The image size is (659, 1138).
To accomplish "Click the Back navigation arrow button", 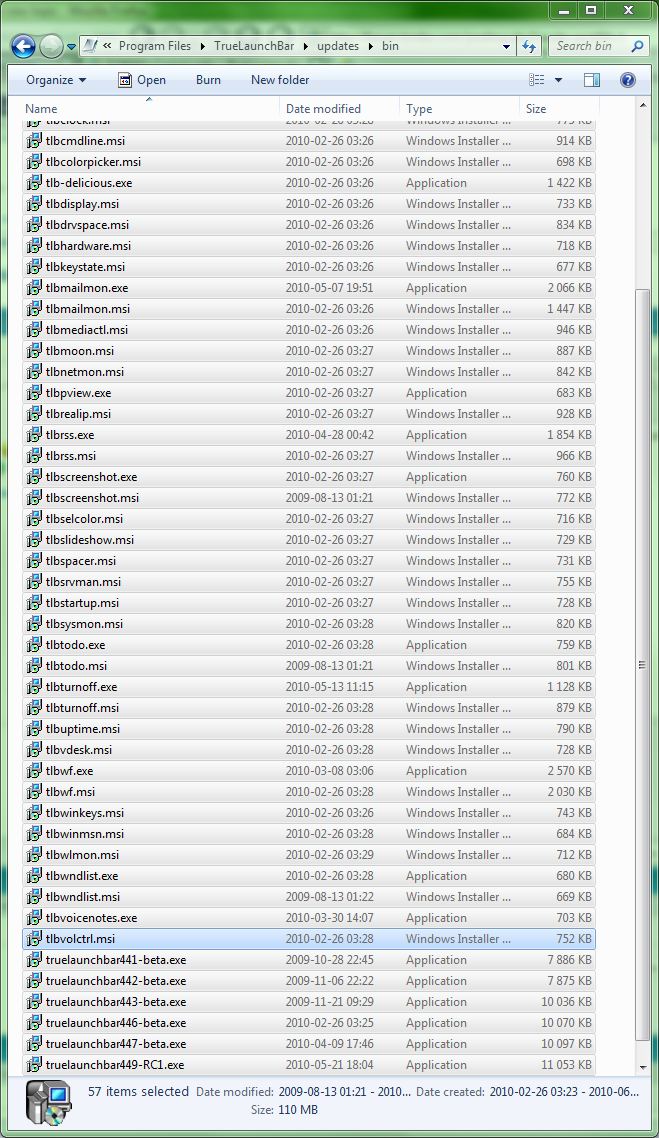I will coord(24,46).
